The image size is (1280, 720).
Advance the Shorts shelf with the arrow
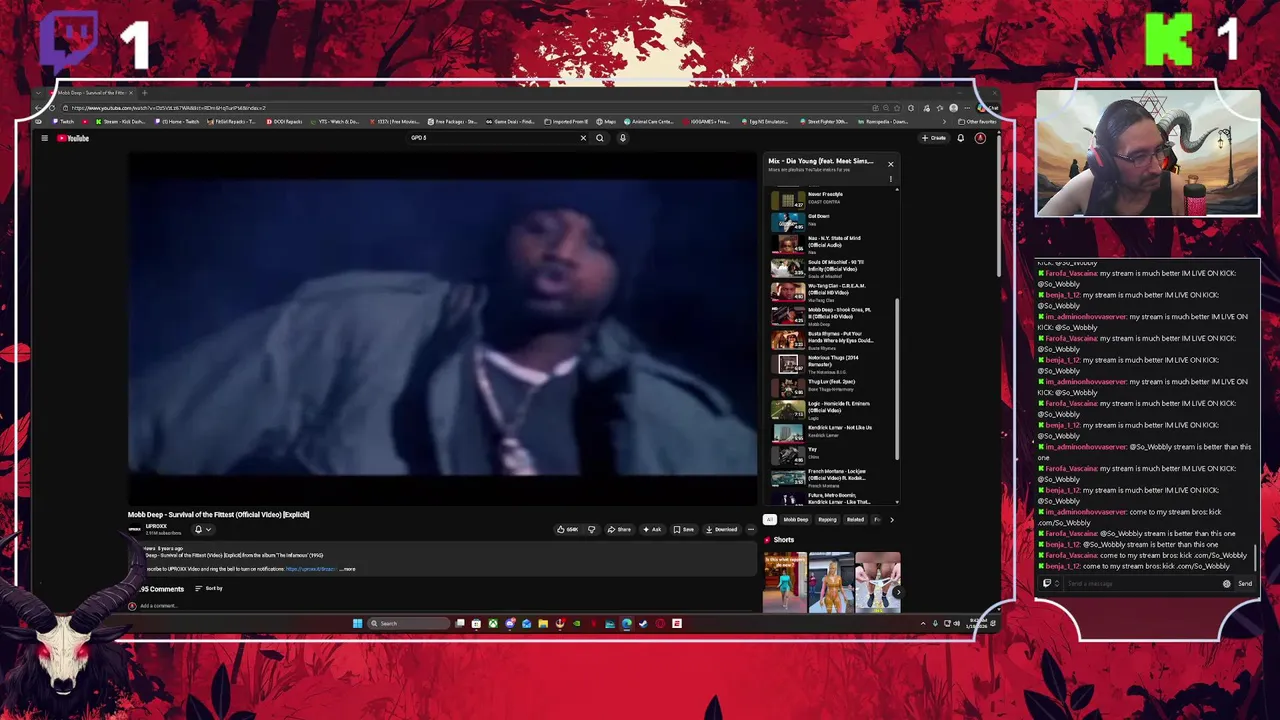coord(897,592)
